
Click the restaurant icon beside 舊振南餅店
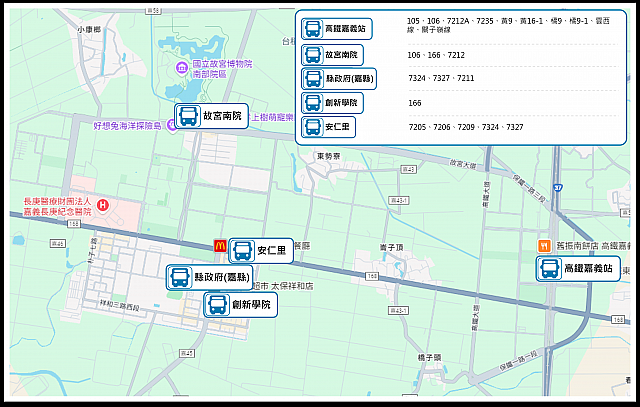tap(545, 245)
